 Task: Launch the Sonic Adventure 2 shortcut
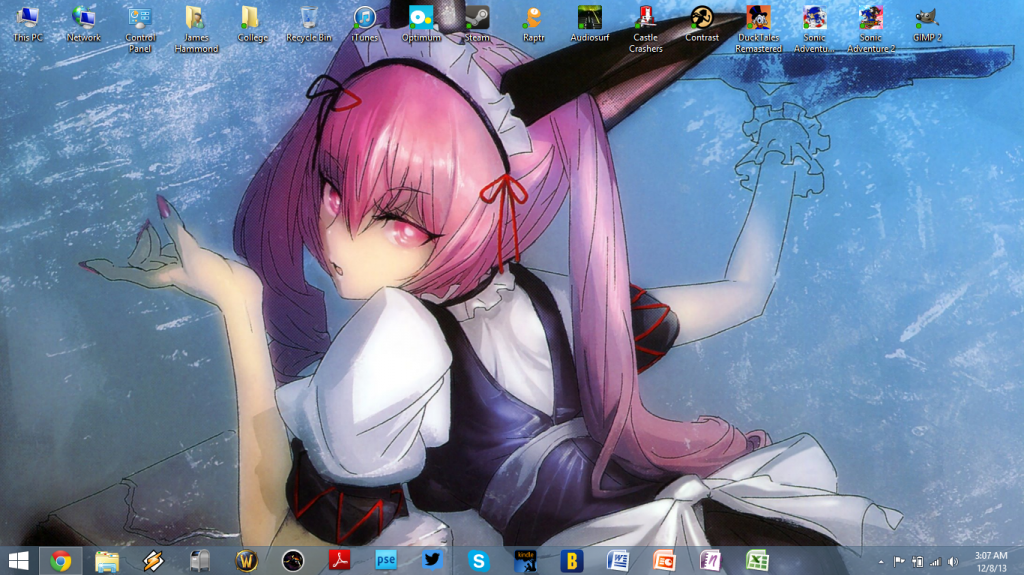coord(870,29)
